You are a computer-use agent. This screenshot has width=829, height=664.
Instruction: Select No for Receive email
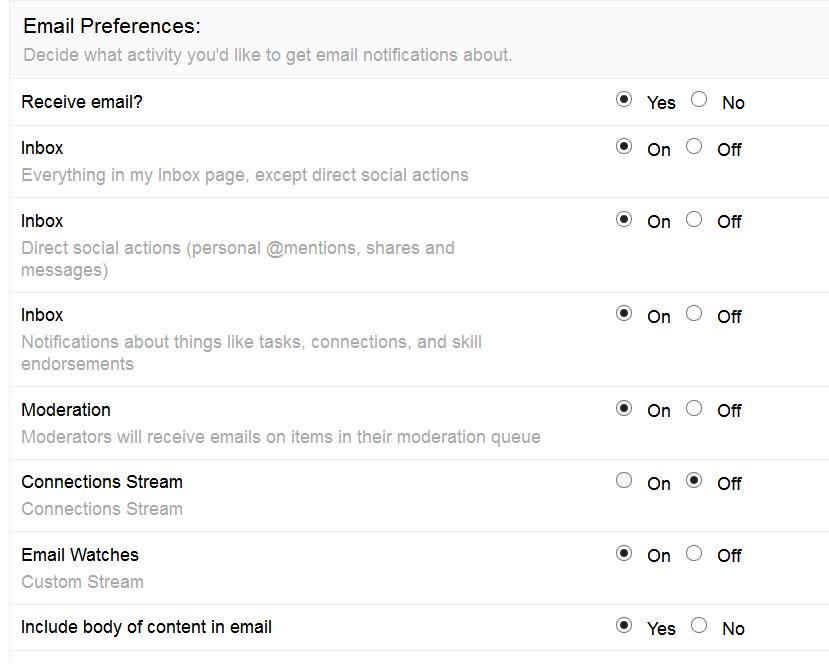click(699, 99)
